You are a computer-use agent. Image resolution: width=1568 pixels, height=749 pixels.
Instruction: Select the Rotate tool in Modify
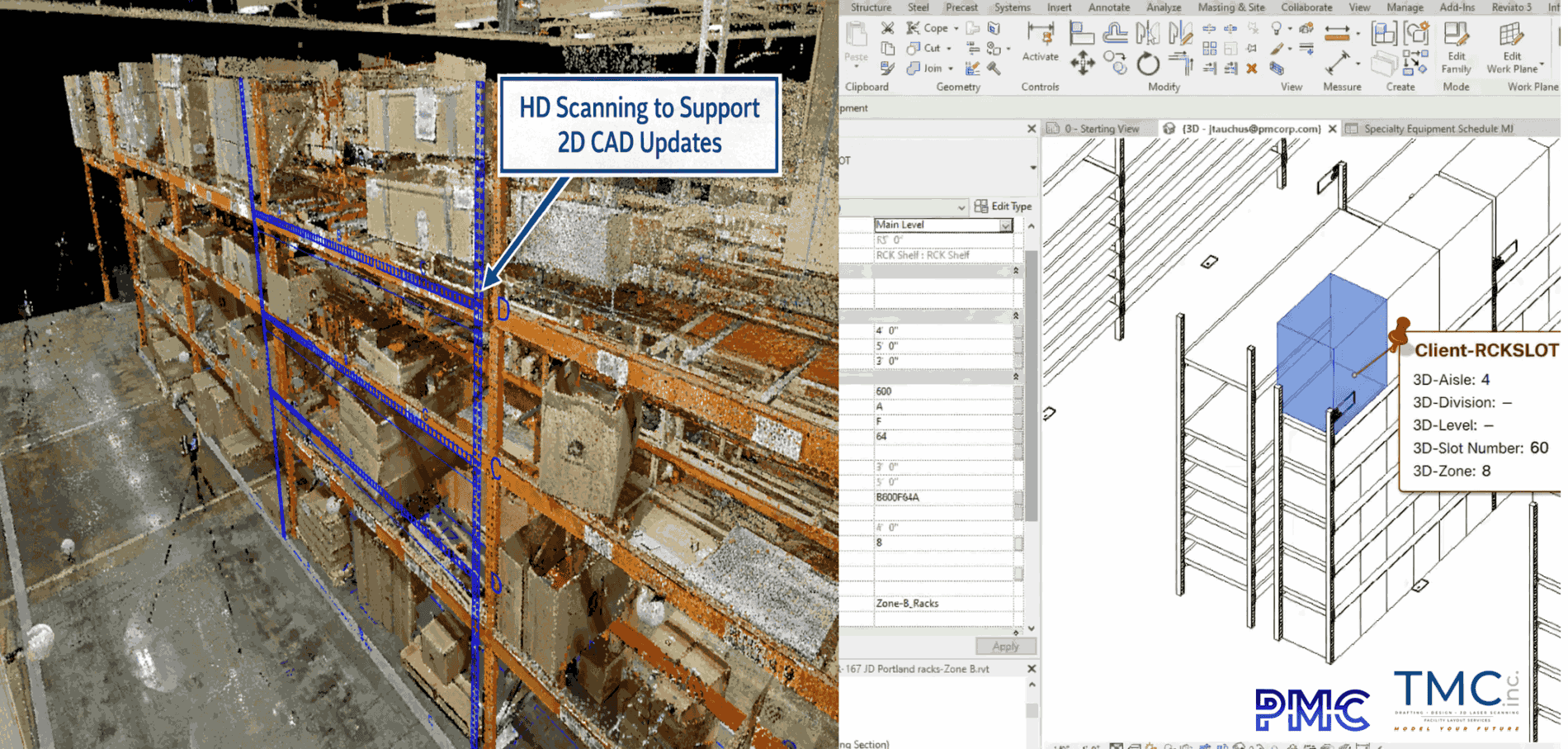[1148, 63]
